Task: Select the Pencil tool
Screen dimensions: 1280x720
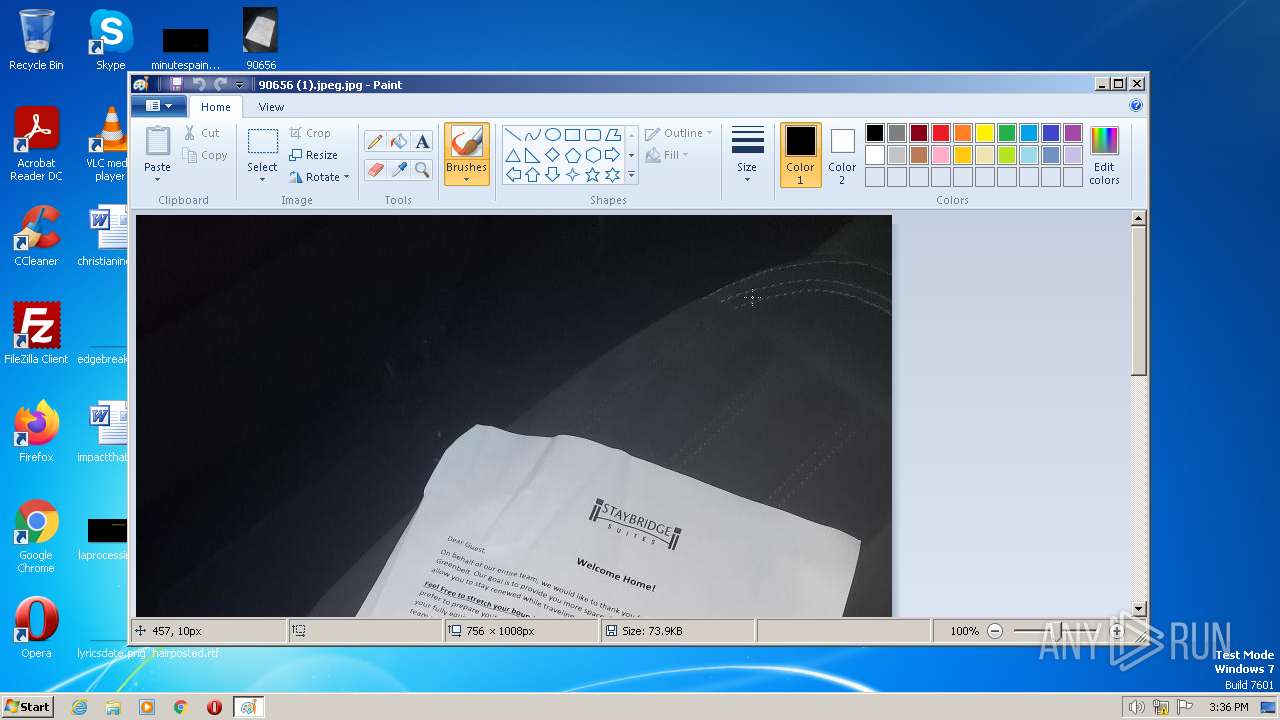Action: pos(375,142)
